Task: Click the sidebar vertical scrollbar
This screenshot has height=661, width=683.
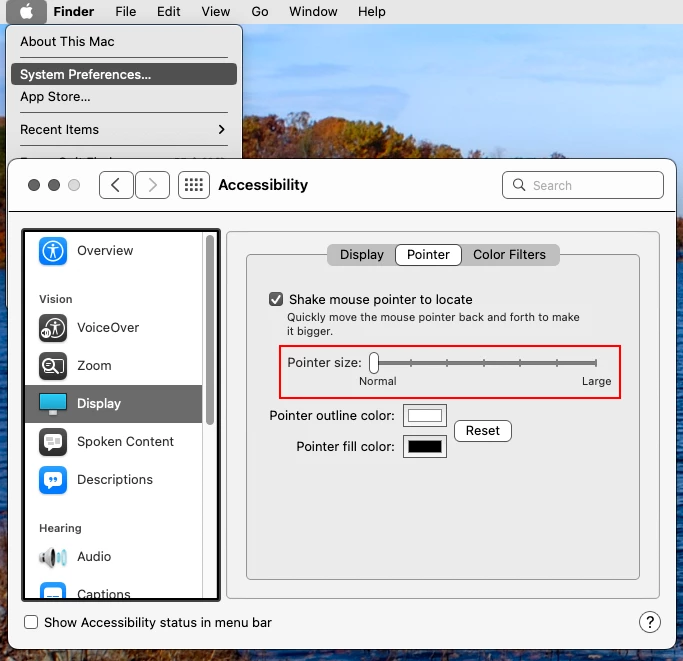Action: (x=210, y=329)
